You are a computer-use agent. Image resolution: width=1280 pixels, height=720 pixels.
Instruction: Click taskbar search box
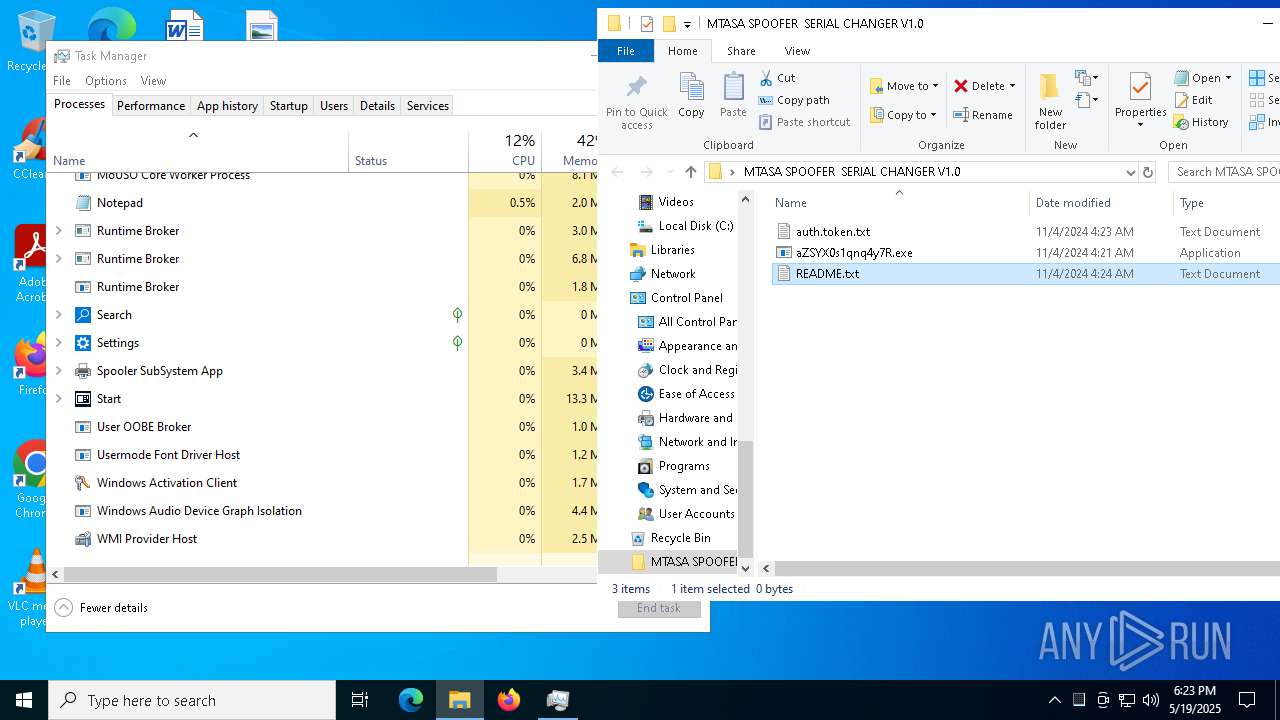(192, 700)
